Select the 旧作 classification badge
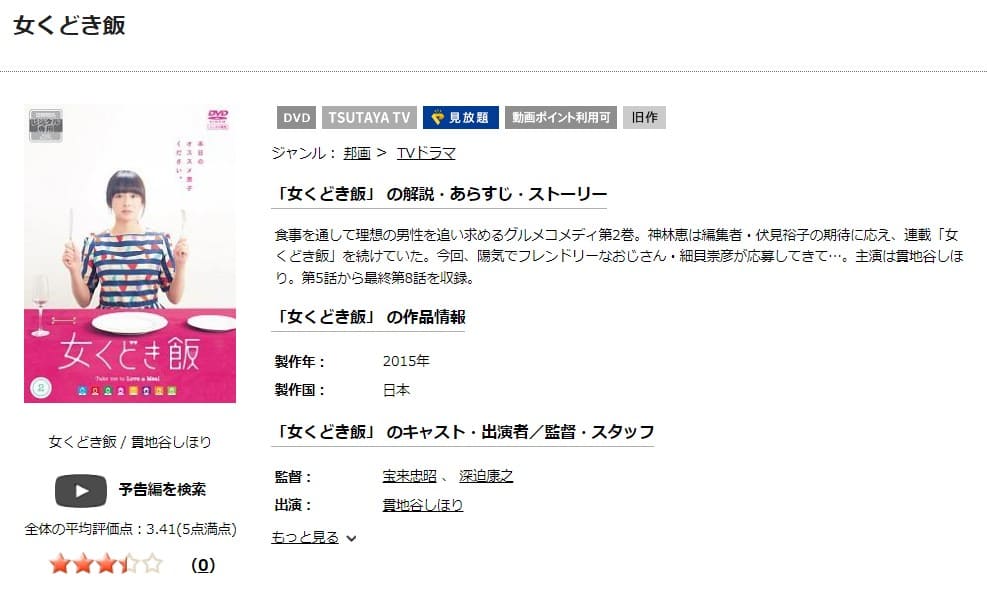This screenshot has width=987, height=592. [643, 117]
